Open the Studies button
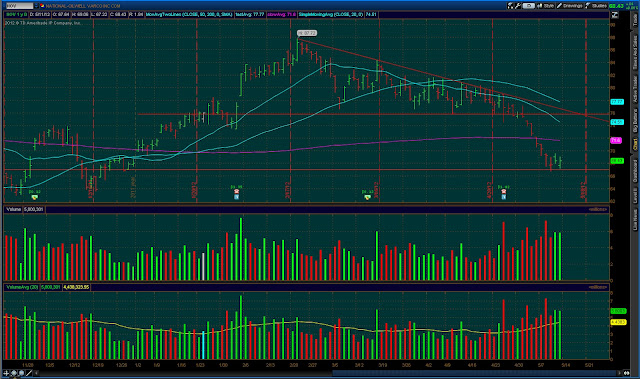The image size is (640, 379). 596,6
